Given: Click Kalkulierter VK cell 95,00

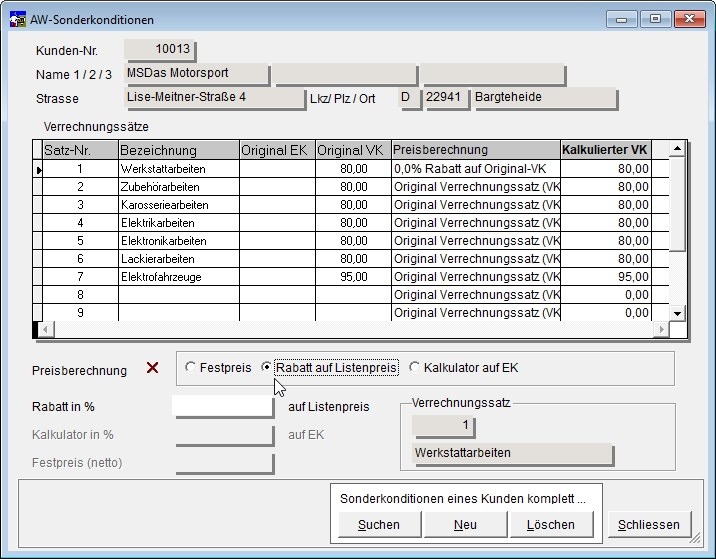Looking at the screenshot, I should [x=605, y=277].
